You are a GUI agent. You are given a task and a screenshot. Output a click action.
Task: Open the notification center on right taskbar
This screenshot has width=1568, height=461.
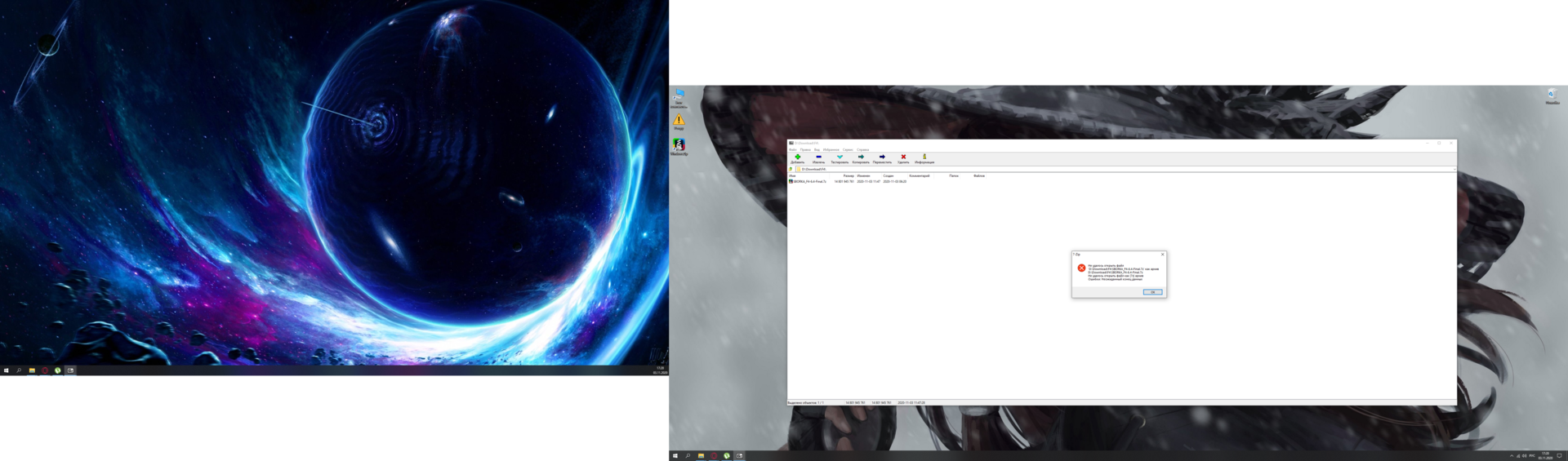click(x=1559, y=456)
